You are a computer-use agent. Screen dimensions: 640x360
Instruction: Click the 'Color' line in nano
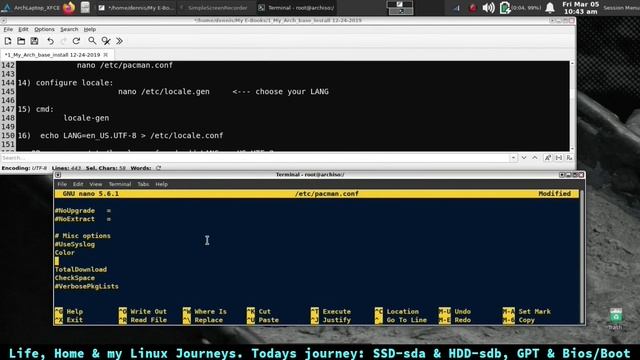[x=65, y=253]
